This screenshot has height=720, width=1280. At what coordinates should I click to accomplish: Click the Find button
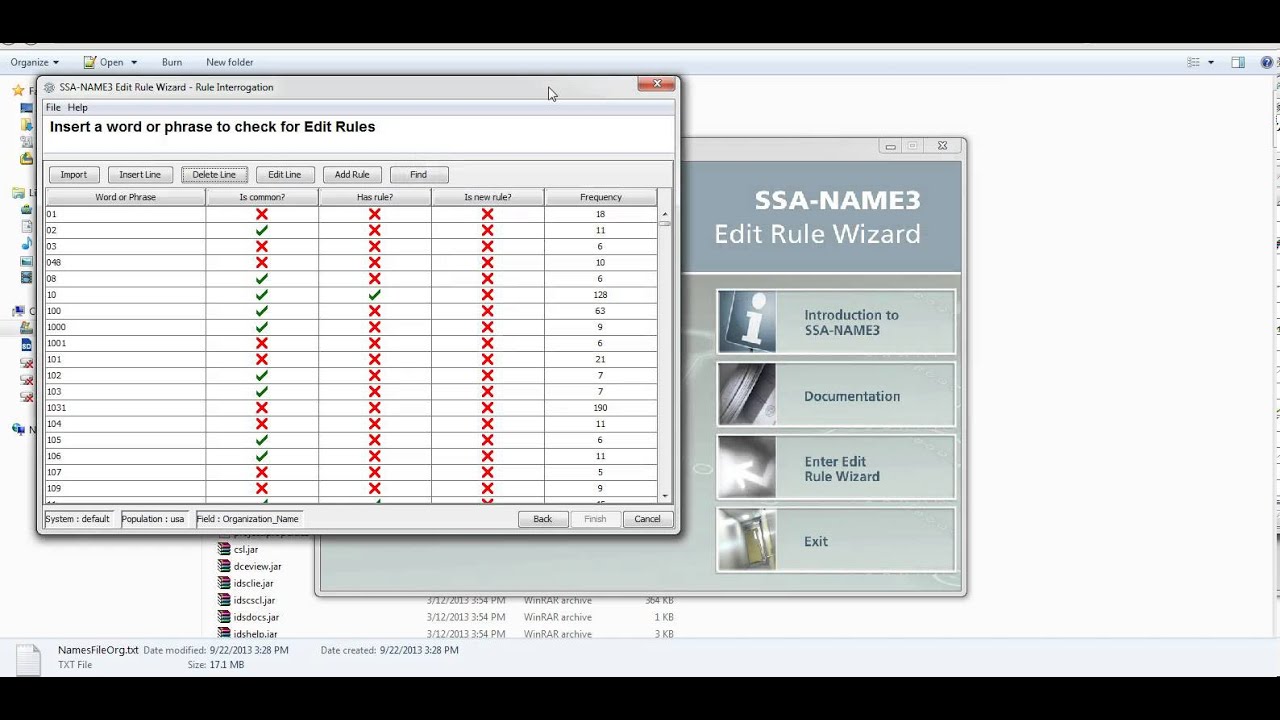coord(418,174)
